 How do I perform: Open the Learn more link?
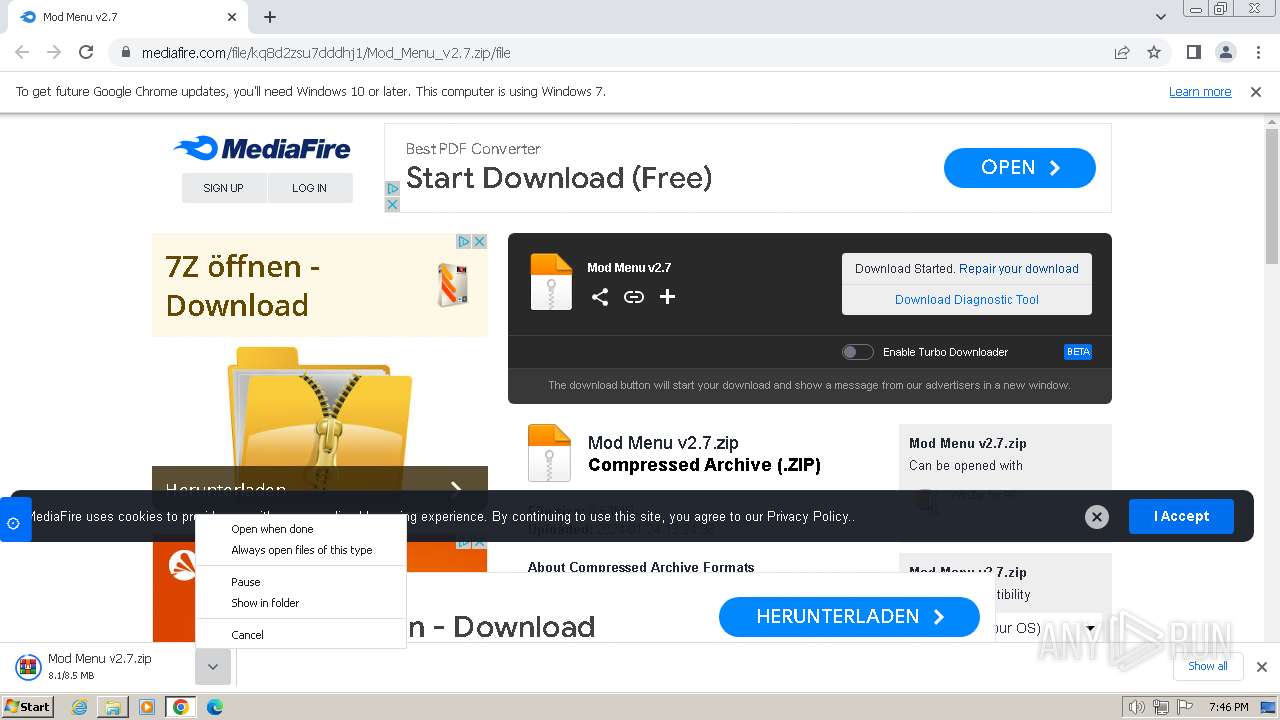(x=1200, y=92)
